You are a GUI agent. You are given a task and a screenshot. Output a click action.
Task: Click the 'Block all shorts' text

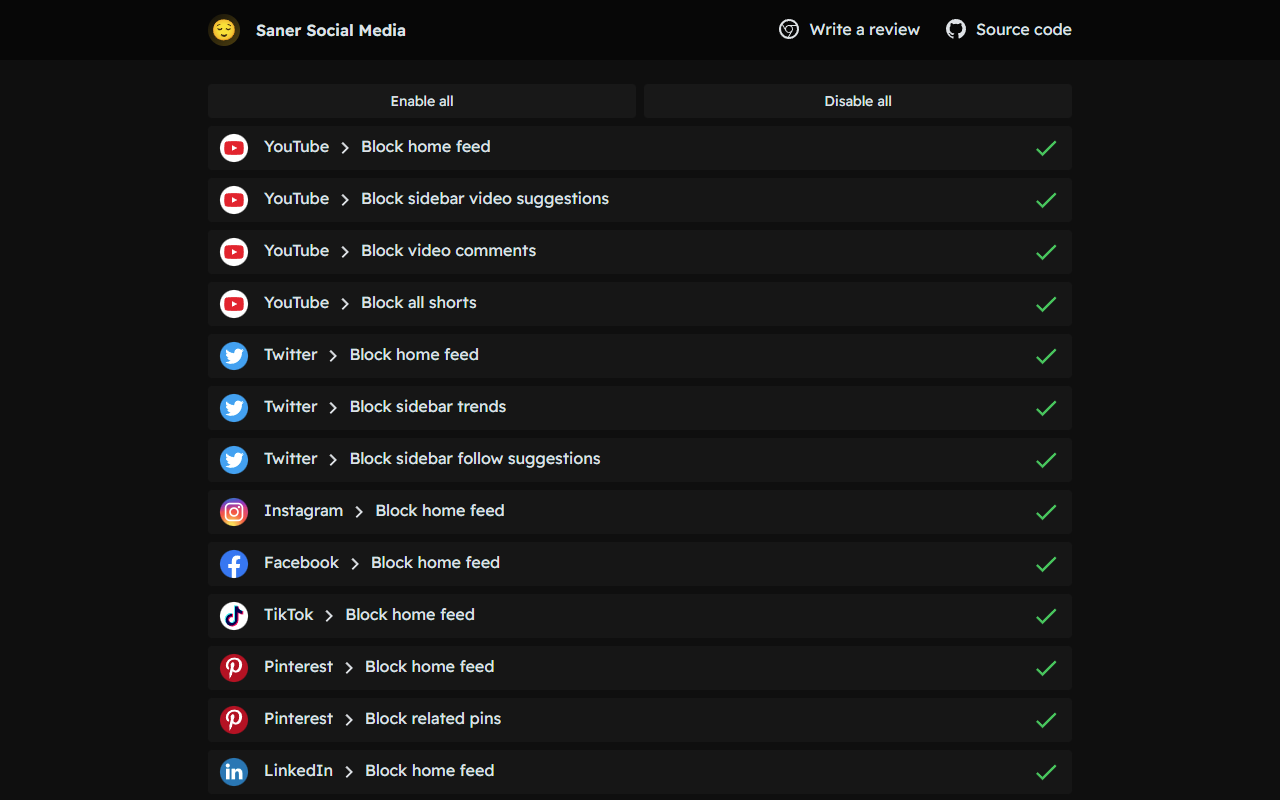pyautogui.click(x=419, y=303)
